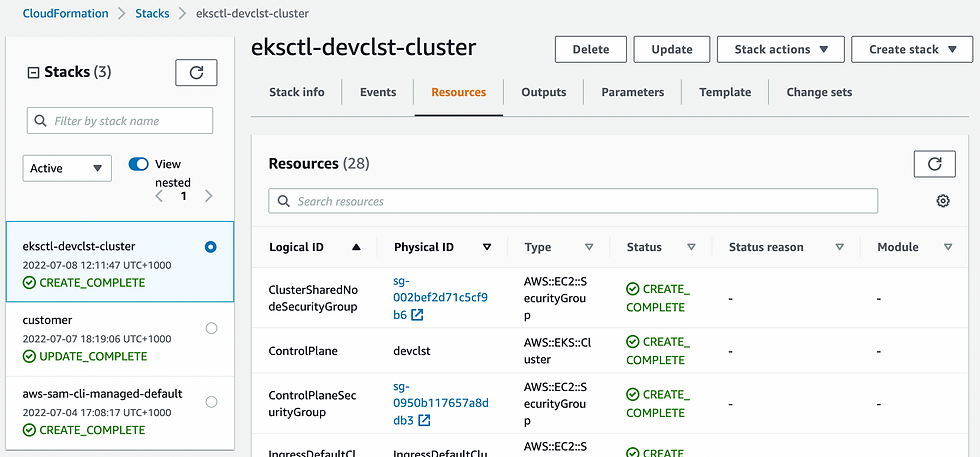Switch to the Events tab
Viewport: 980px width, 457px height.
click(378, 92)
